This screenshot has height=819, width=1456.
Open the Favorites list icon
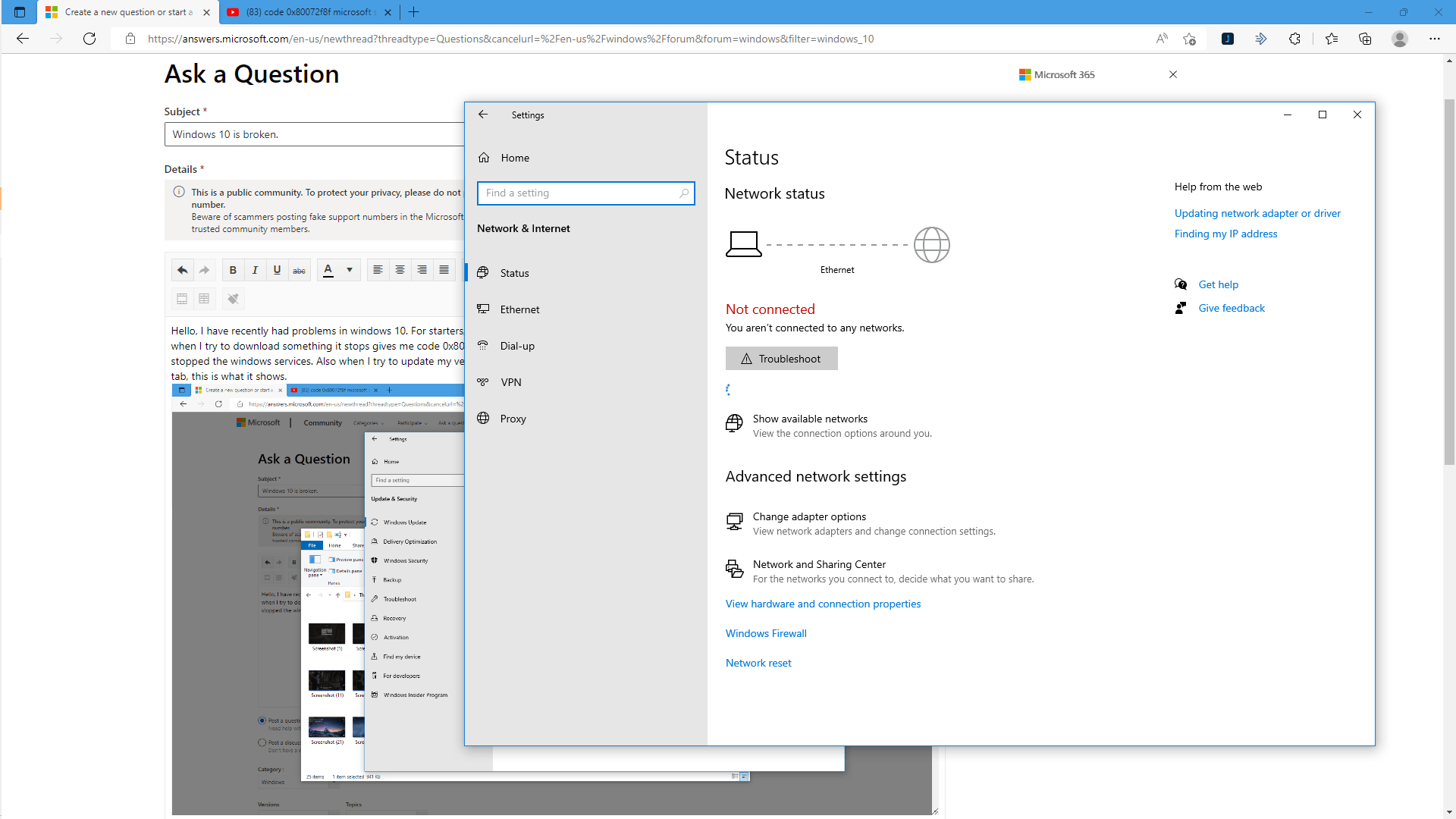[1332, 39]
